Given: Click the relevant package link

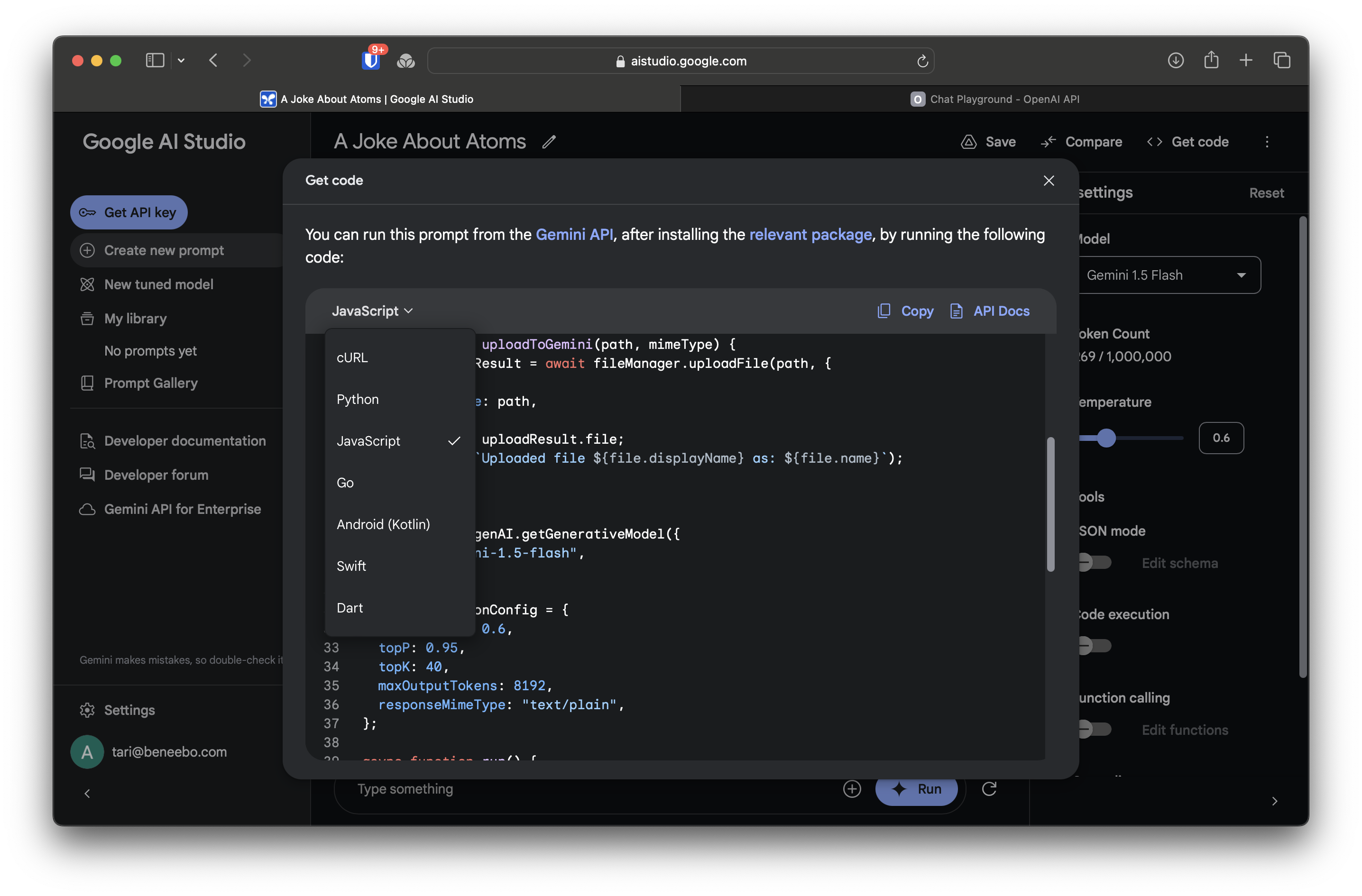Looking at the screenshot, I should coord(810,235).
